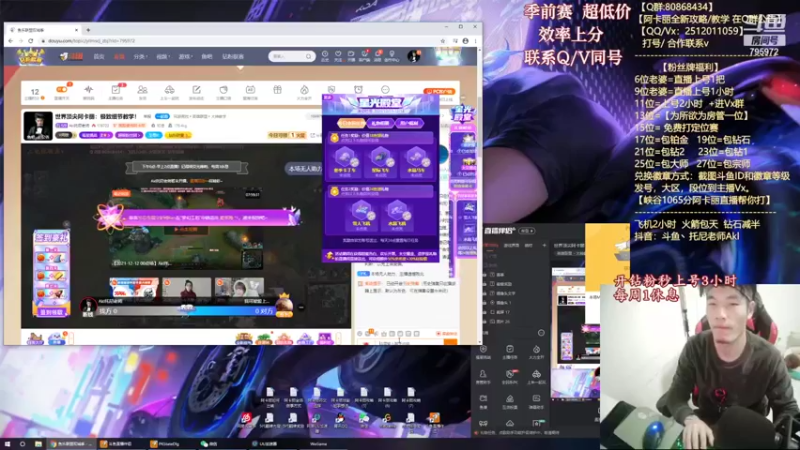Screen dimensions: 800x450
Task: Click the magnifier search icon
Action: tap(309, 56)
